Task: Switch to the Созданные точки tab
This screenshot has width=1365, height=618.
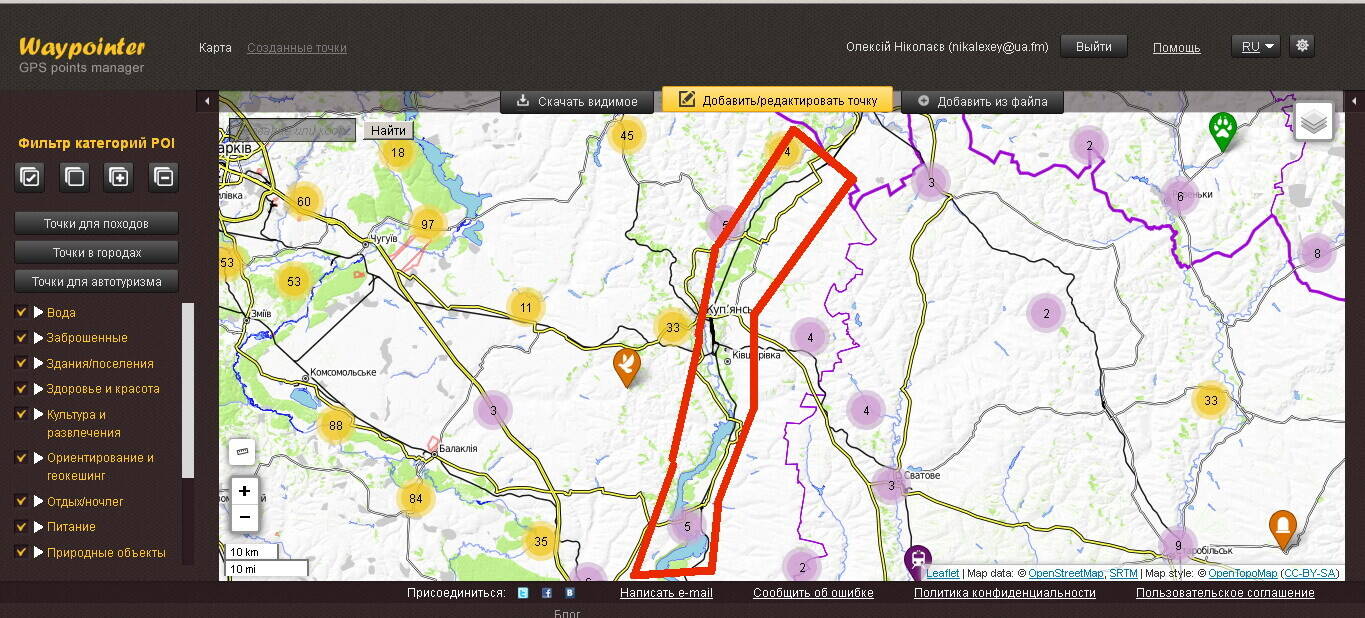Action: 297,47
